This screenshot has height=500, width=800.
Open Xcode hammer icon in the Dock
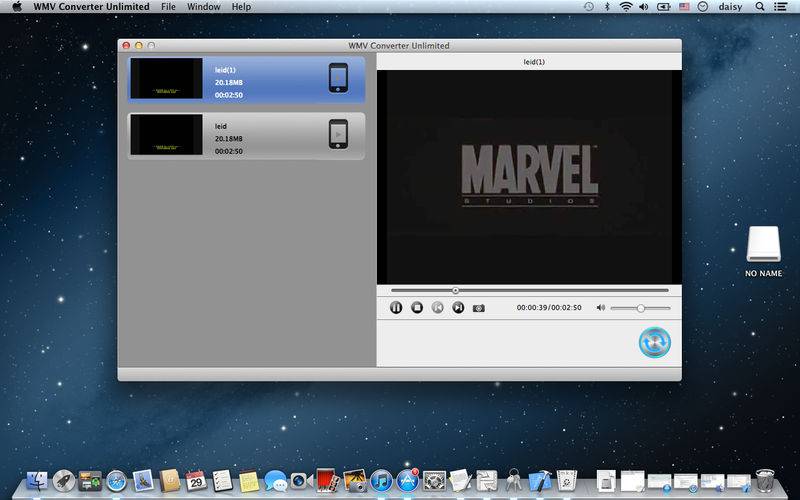coord(540,481)
